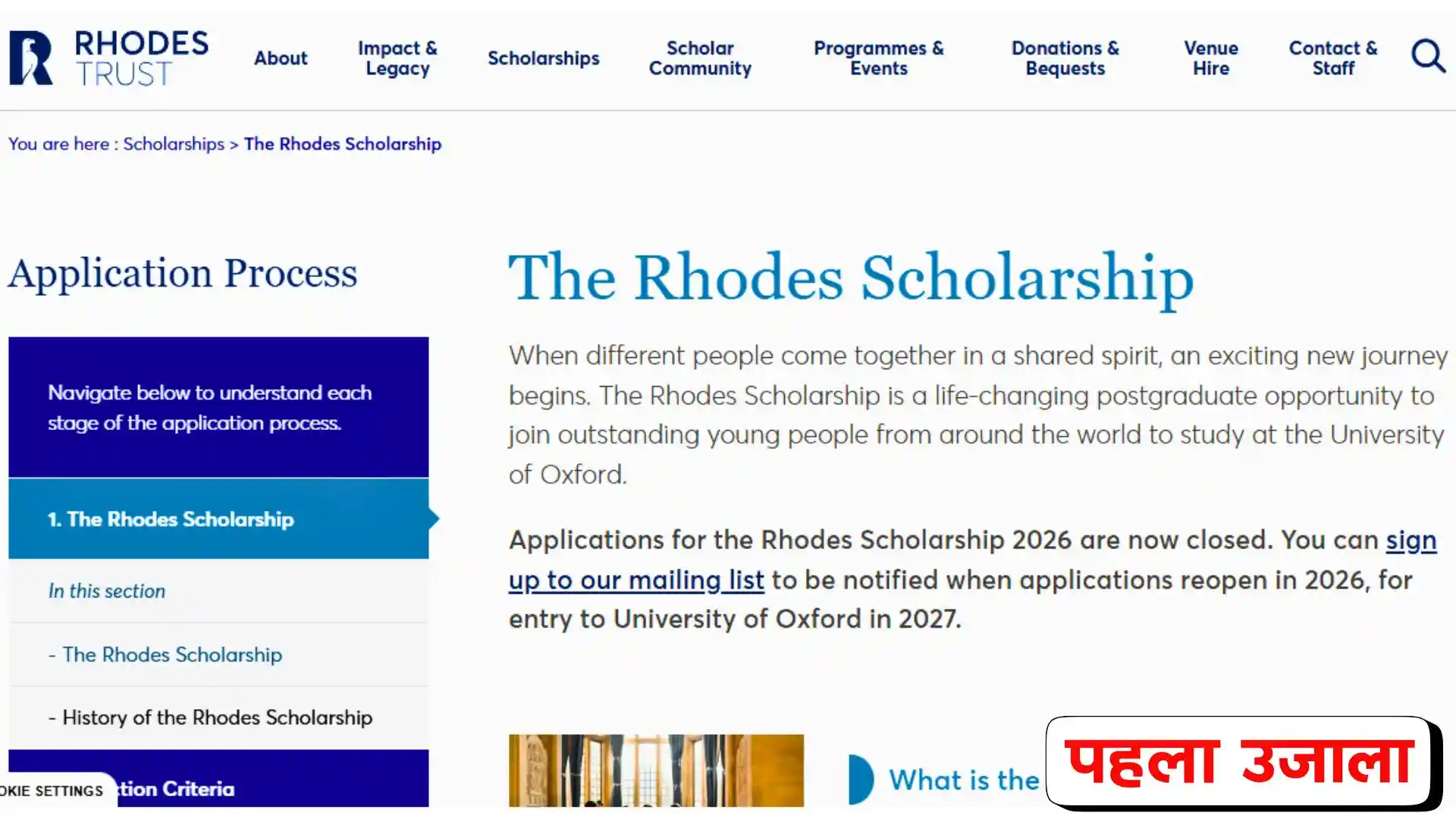The image size is (1456, 819).
Task: Open the About menu item
Action: click(281, 58)
